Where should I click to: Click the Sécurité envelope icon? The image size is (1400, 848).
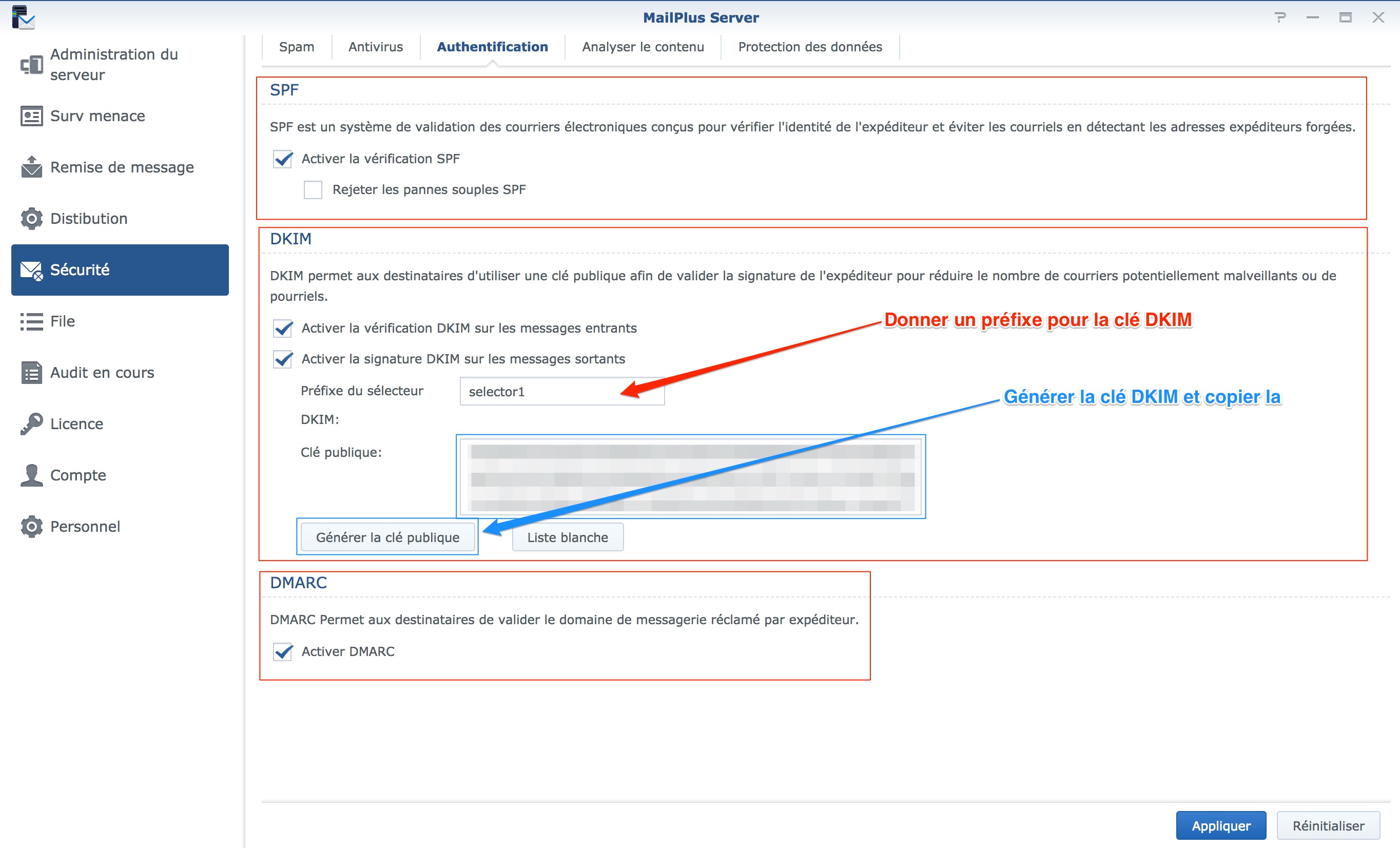tap(32, 271)
